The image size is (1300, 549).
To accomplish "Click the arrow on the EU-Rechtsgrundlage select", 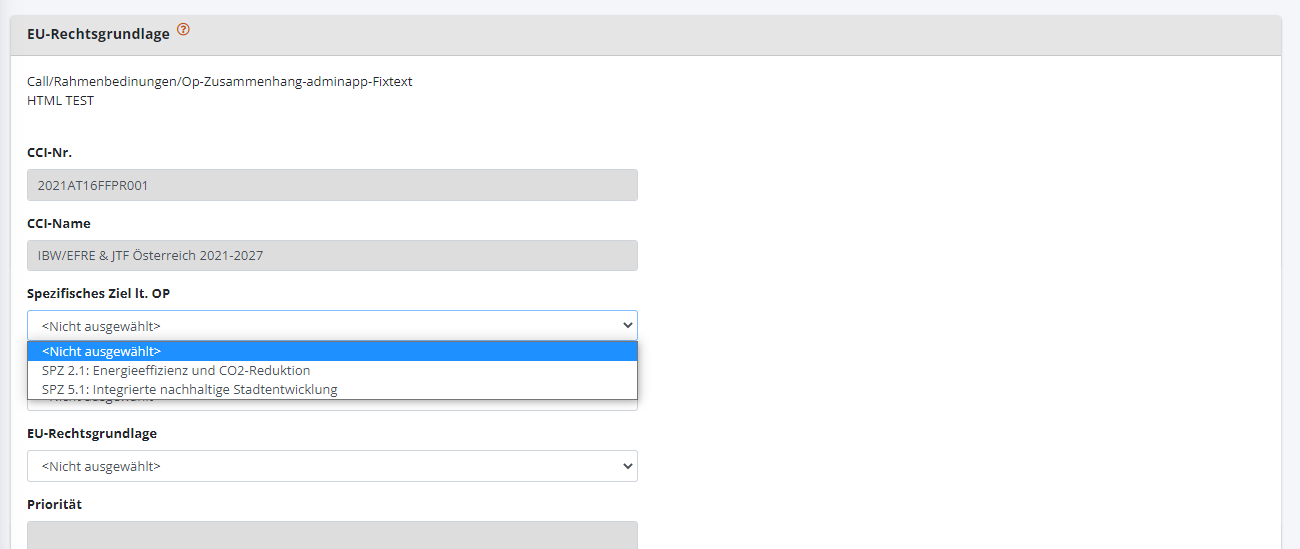I will [627, 466].
